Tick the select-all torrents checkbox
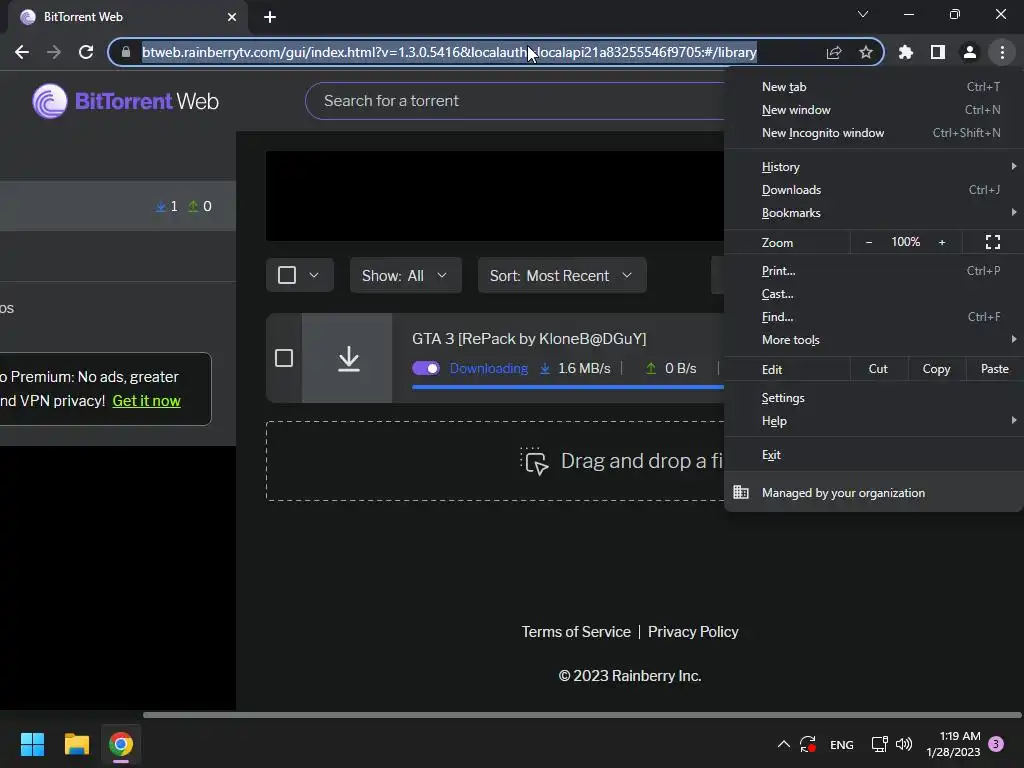The image size is (1024, 768). click(x=287, y=275)
